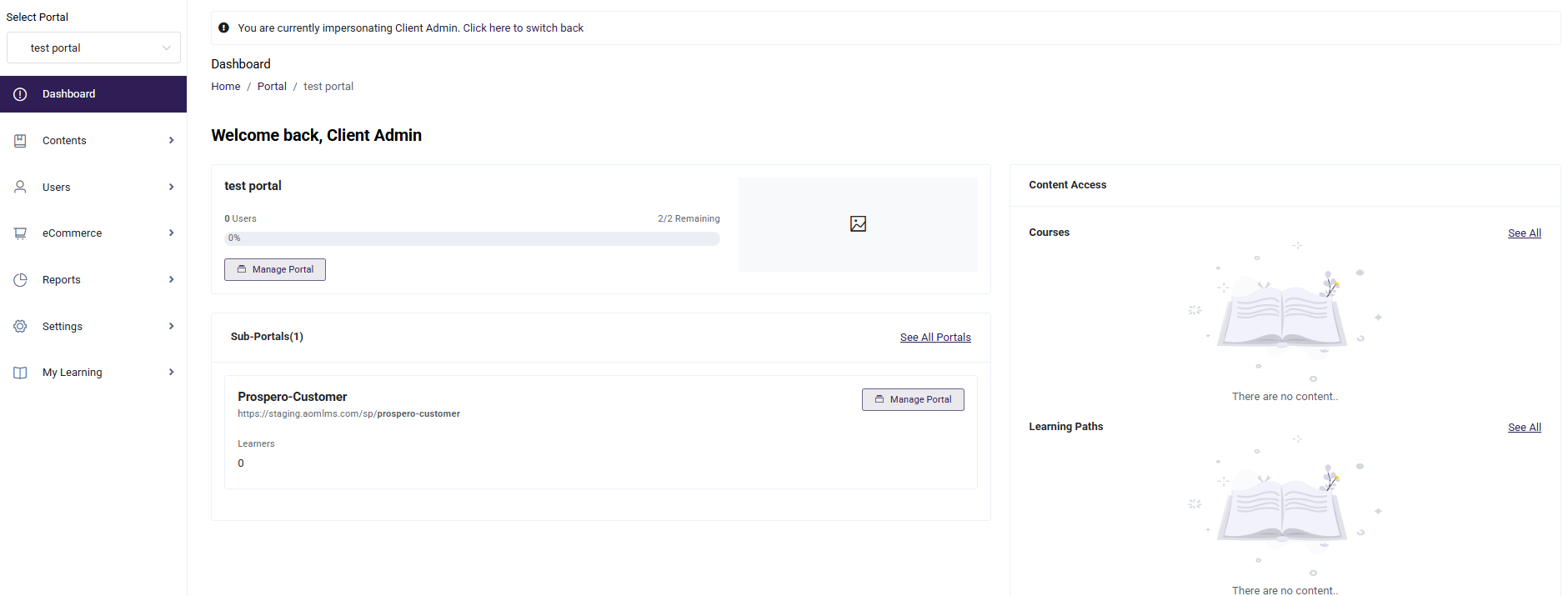Screen dimensions: 1568x596
Task: Click the empty Learning Paths book illustration
Action: coord(1284,506)
